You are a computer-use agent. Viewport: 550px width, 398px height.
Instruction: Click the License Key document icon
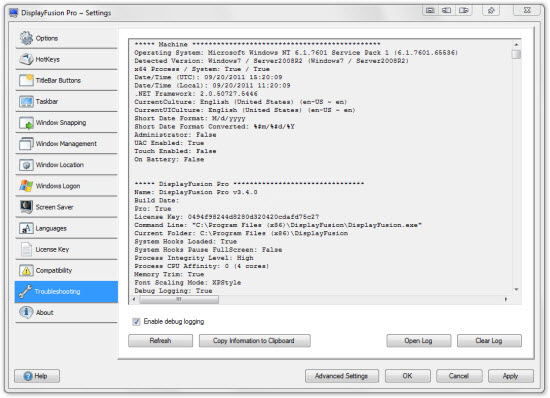[26, 249]
